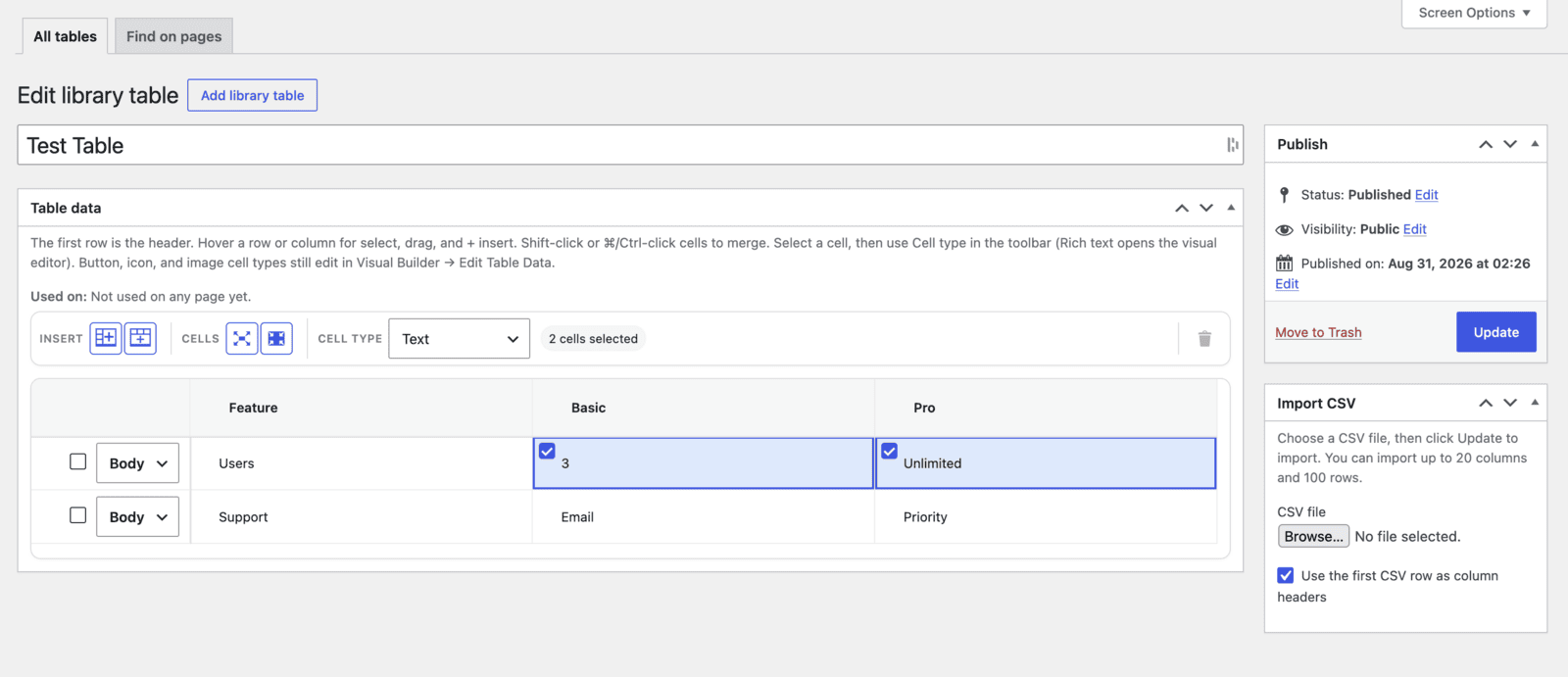The image size is (1568, 677).
Task: Toggle 'Use the first CSV row' checkbox
Action: coord(1285,575)
